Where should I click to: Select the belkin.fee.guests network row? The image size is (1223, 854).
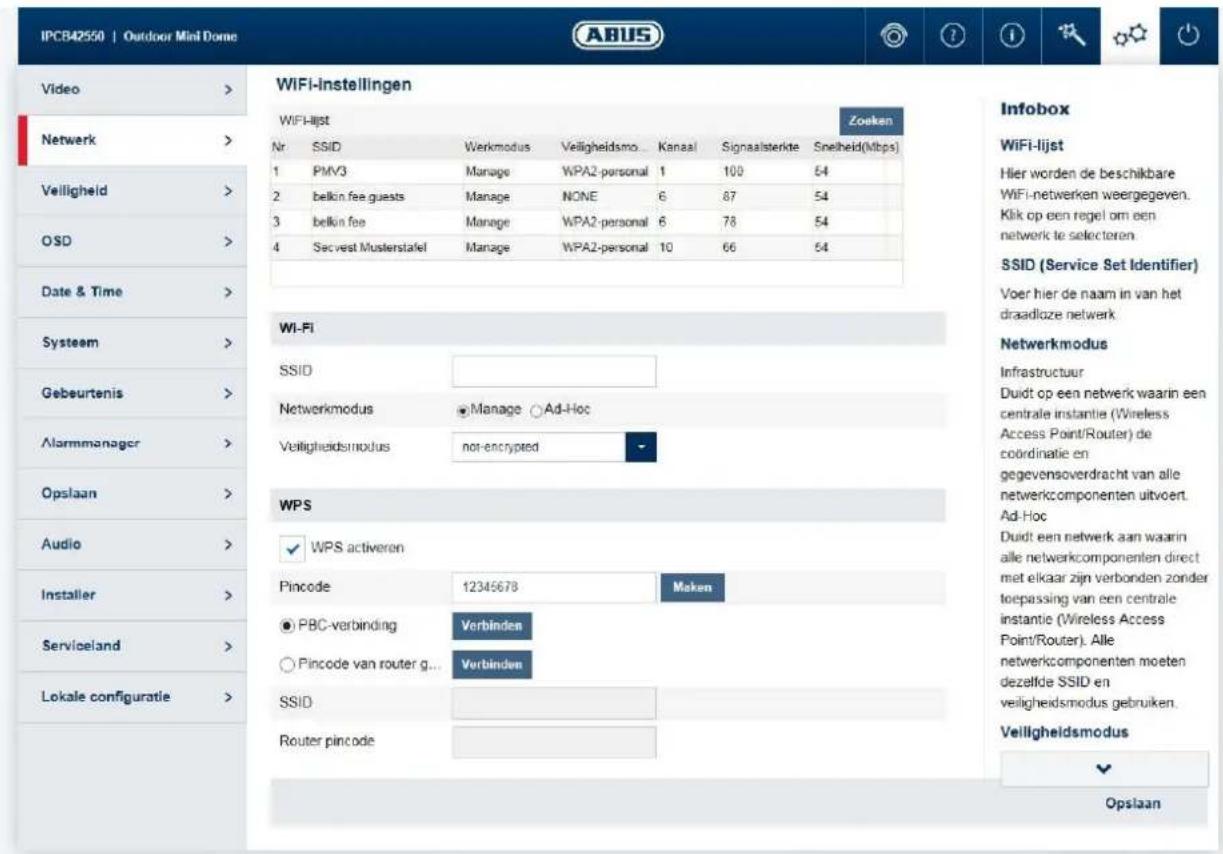587,198
